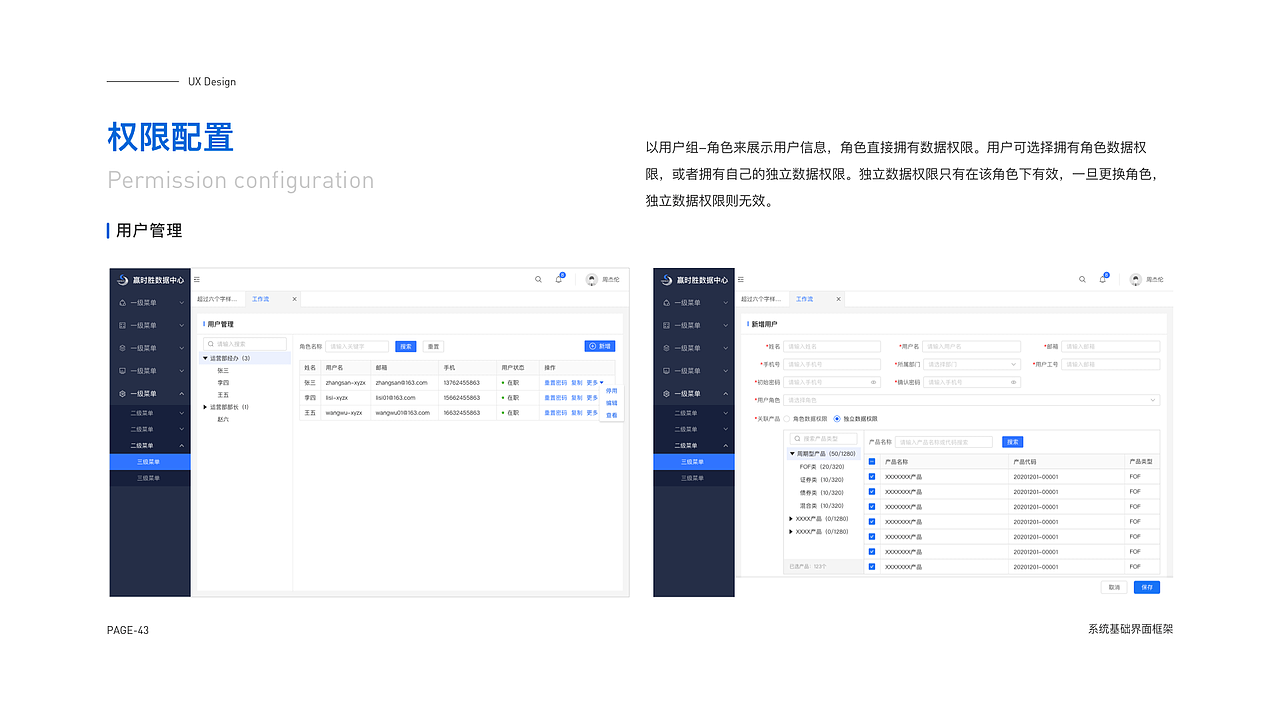Show password via eye icon in 确认密码 field
The image size is (1280, 720).
tap(1013, 382)
